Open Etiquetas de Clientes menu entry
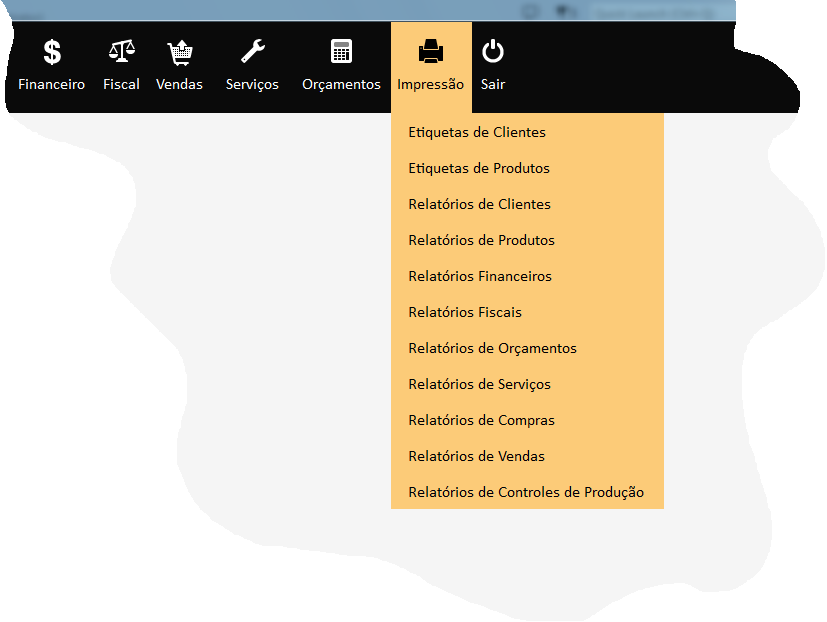The height and width of the screenshot is (622, 827). (x=477, y=132)
